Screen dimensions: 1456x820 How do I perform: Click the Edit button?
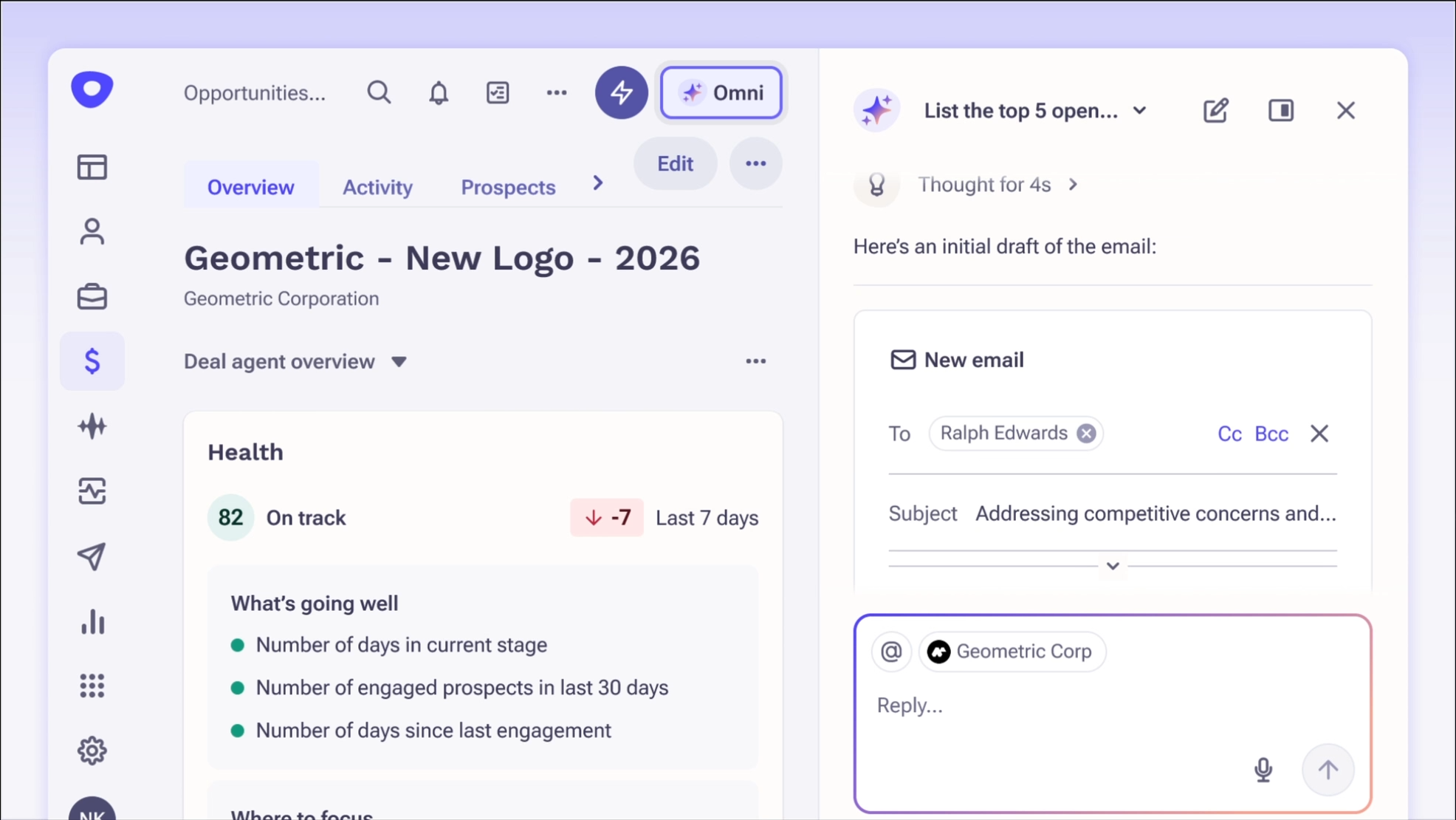coord(675,164)
